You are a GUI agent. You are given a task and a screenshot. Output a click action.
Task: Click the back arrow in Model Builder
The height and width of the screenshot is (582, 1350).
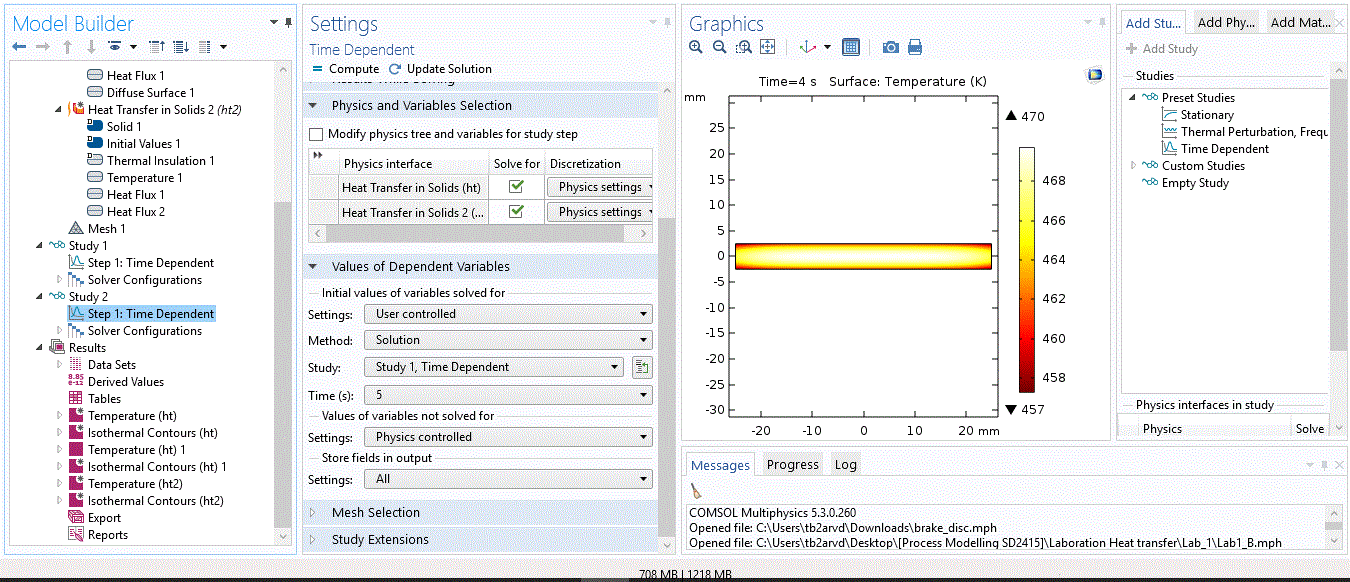pyautogui.click(x=19, y=47)
